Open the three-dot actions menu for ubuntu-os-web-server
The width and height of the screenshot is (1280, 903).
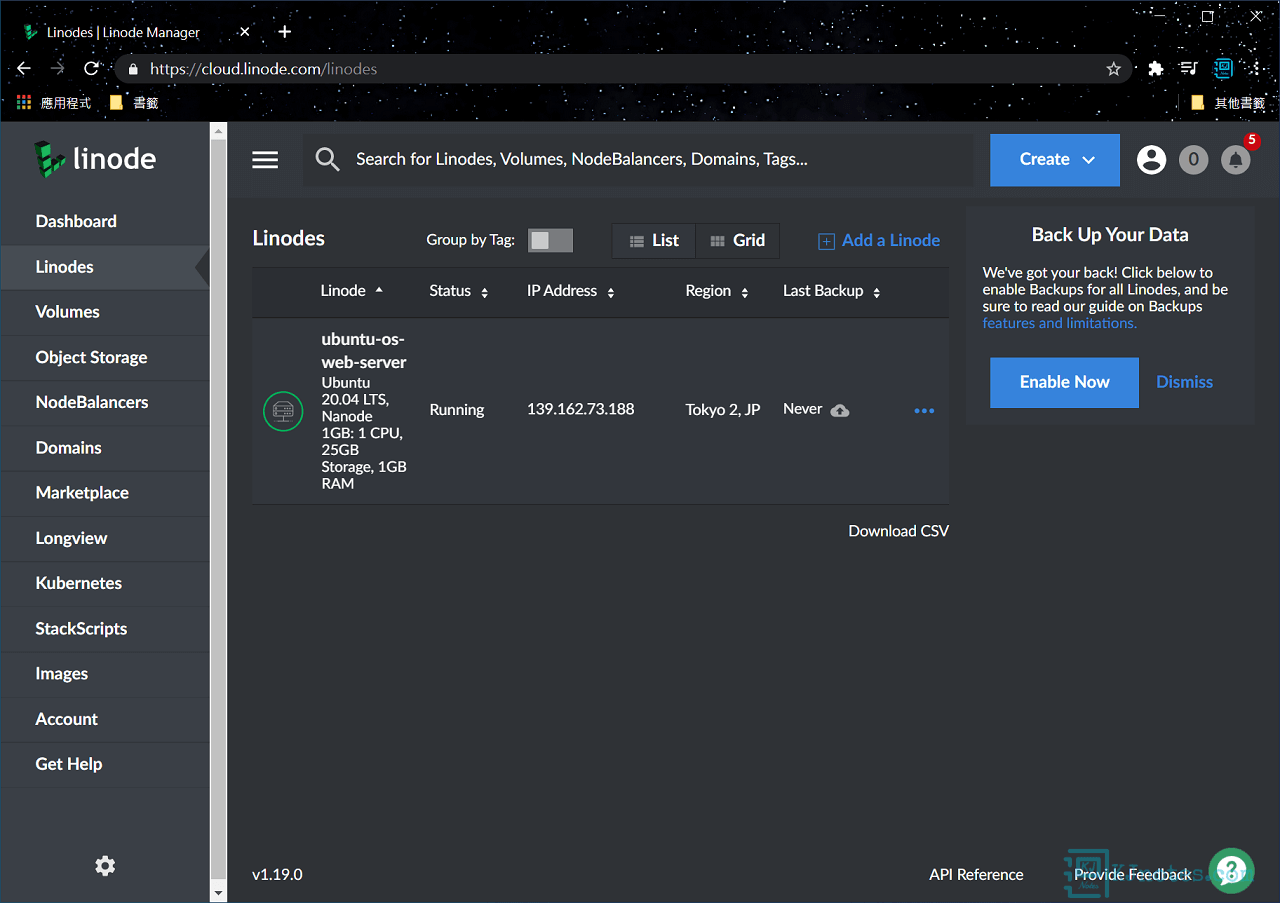[924, 411]
